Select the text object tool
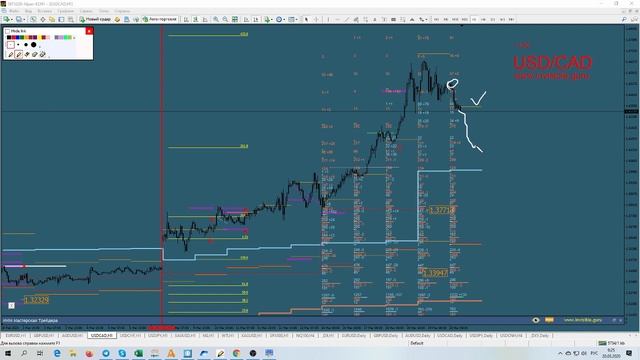The image size is (640, 360). tap(375, 19)
